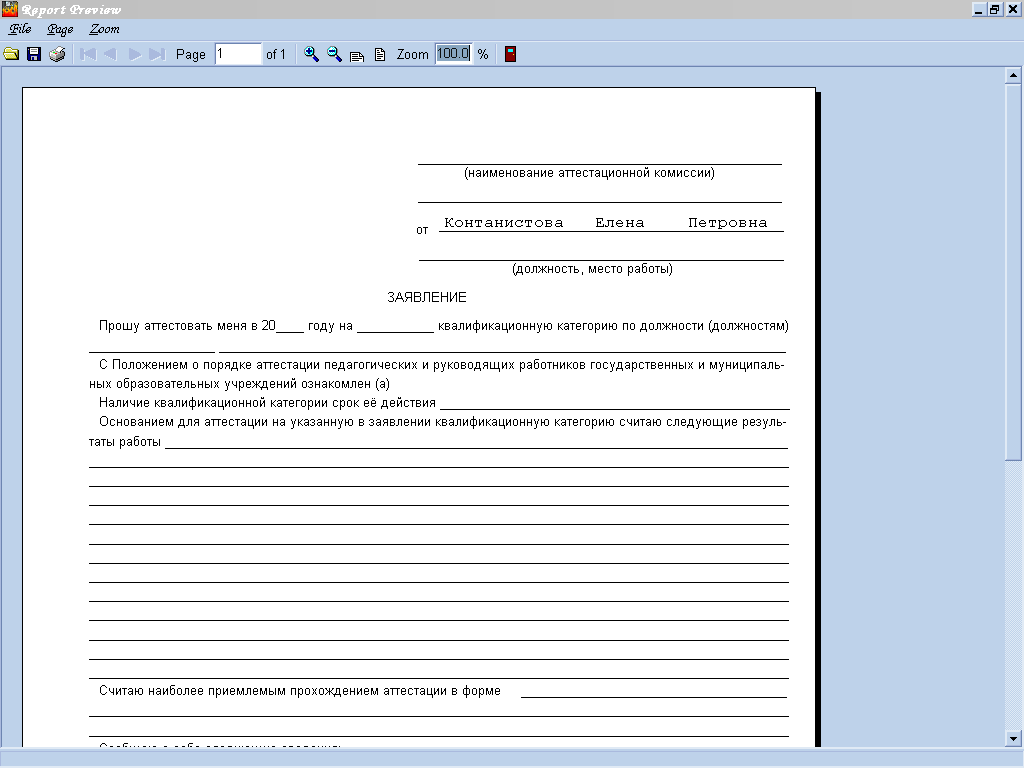Click the ЗАЯВЛЕНИЕ heading text
This screenshot has height=768, width=1024.
click(426, 297)
